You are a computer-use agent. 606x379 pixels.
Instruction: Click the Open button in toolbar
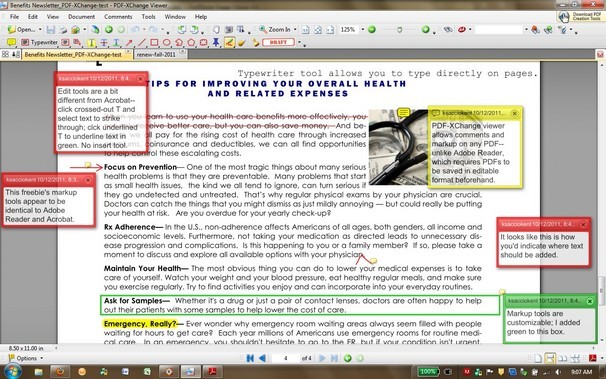coord(22,29)
